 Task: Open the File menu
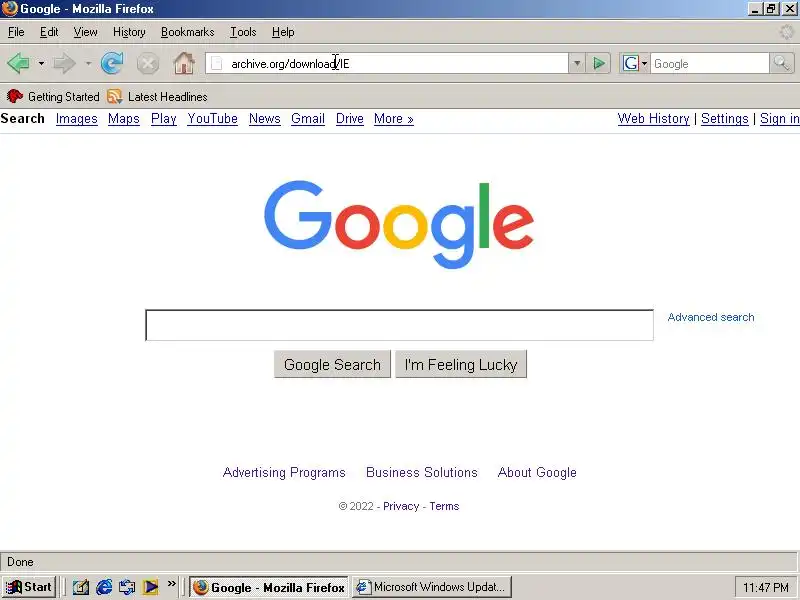[x=16, y=32]
